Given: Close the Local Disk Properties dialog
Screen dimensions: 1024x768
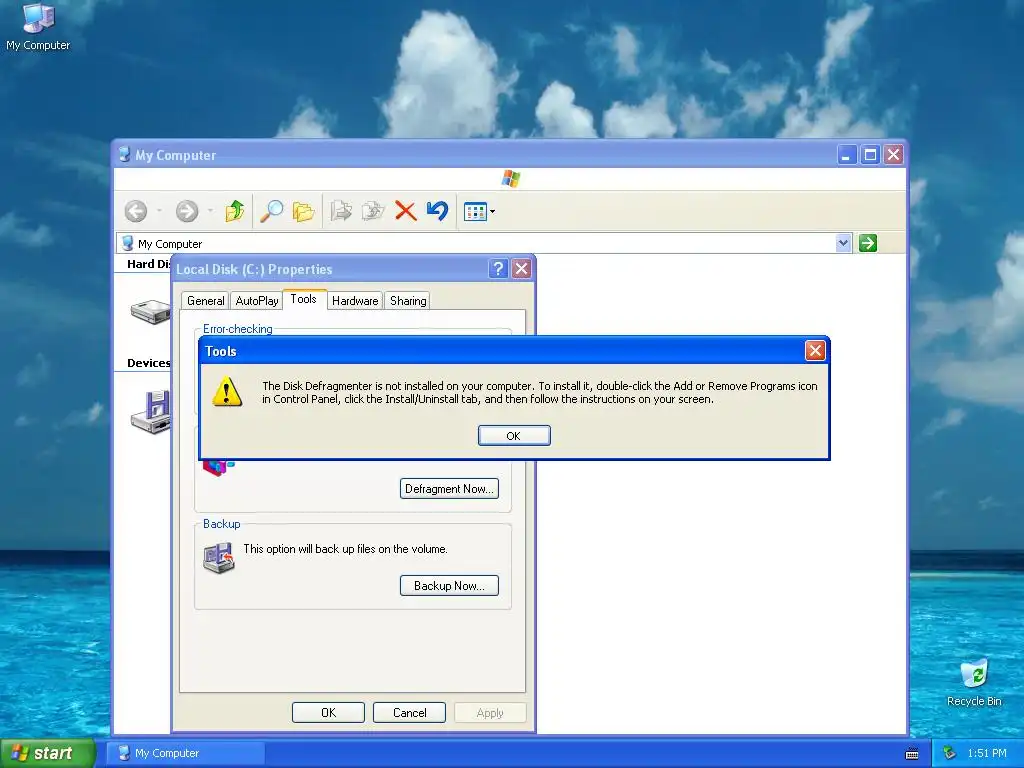Looking at the screenshot, I should [521, 268].
